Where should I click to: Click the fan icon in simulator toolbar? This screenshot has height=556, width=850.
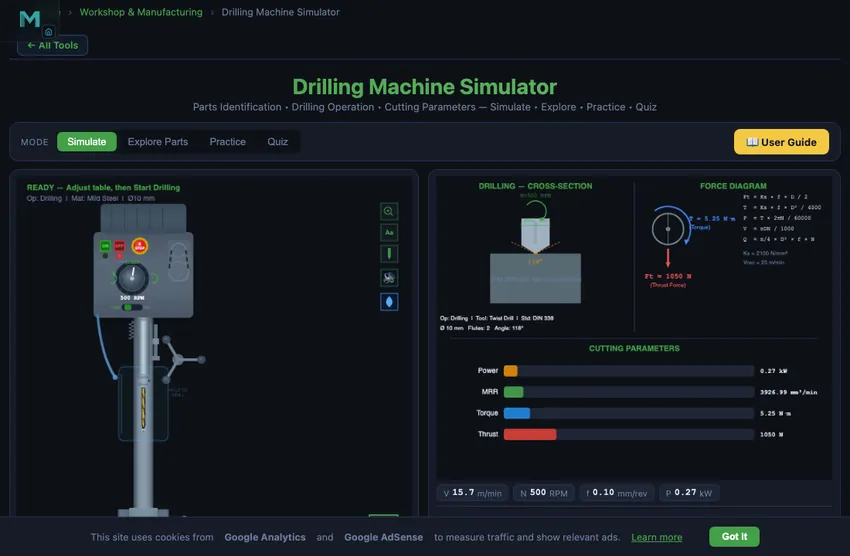click(389, 278)
